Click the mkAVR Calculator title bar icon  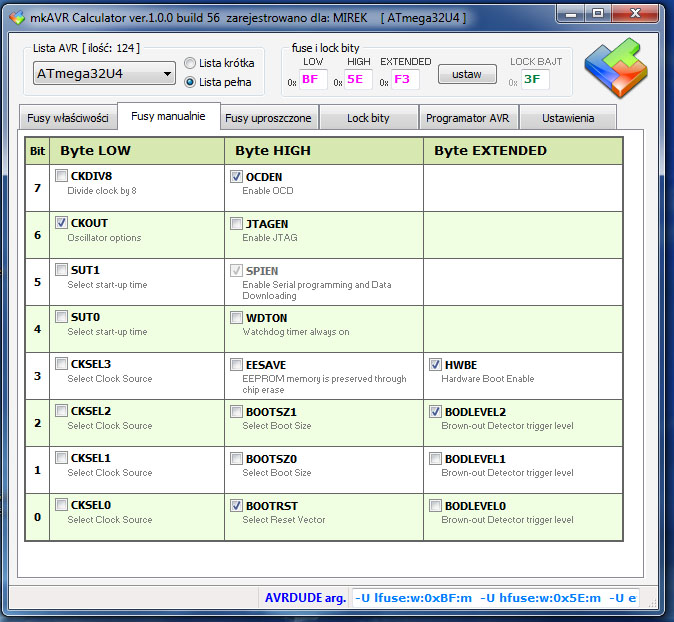pos(17,18)
